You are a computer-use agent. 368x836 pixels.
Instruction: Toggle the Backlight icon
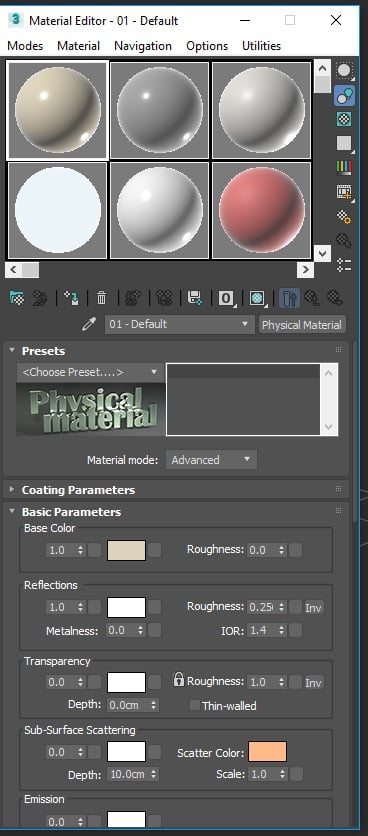tap(345, 95)
